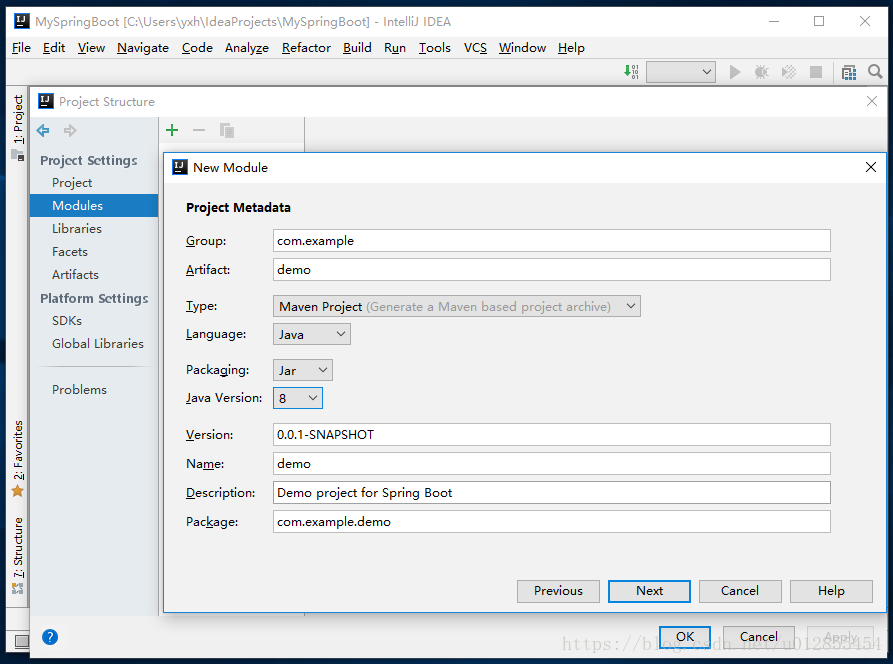
Task: Click the Stop square icon
Action: (x=816, y=72)
